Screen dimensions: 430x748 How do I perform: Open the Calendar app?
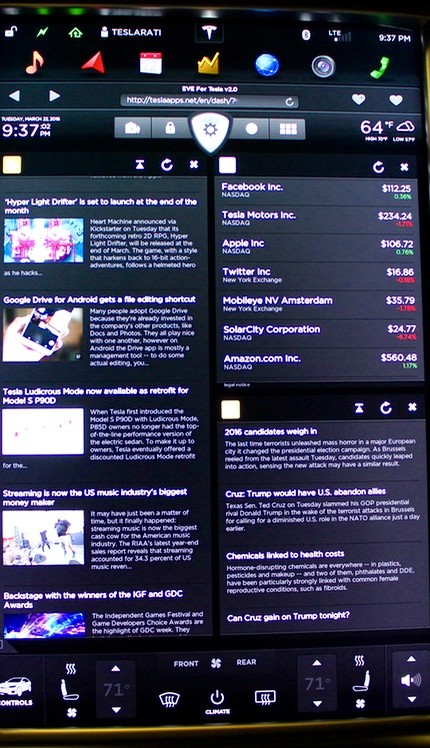(151, 63)
